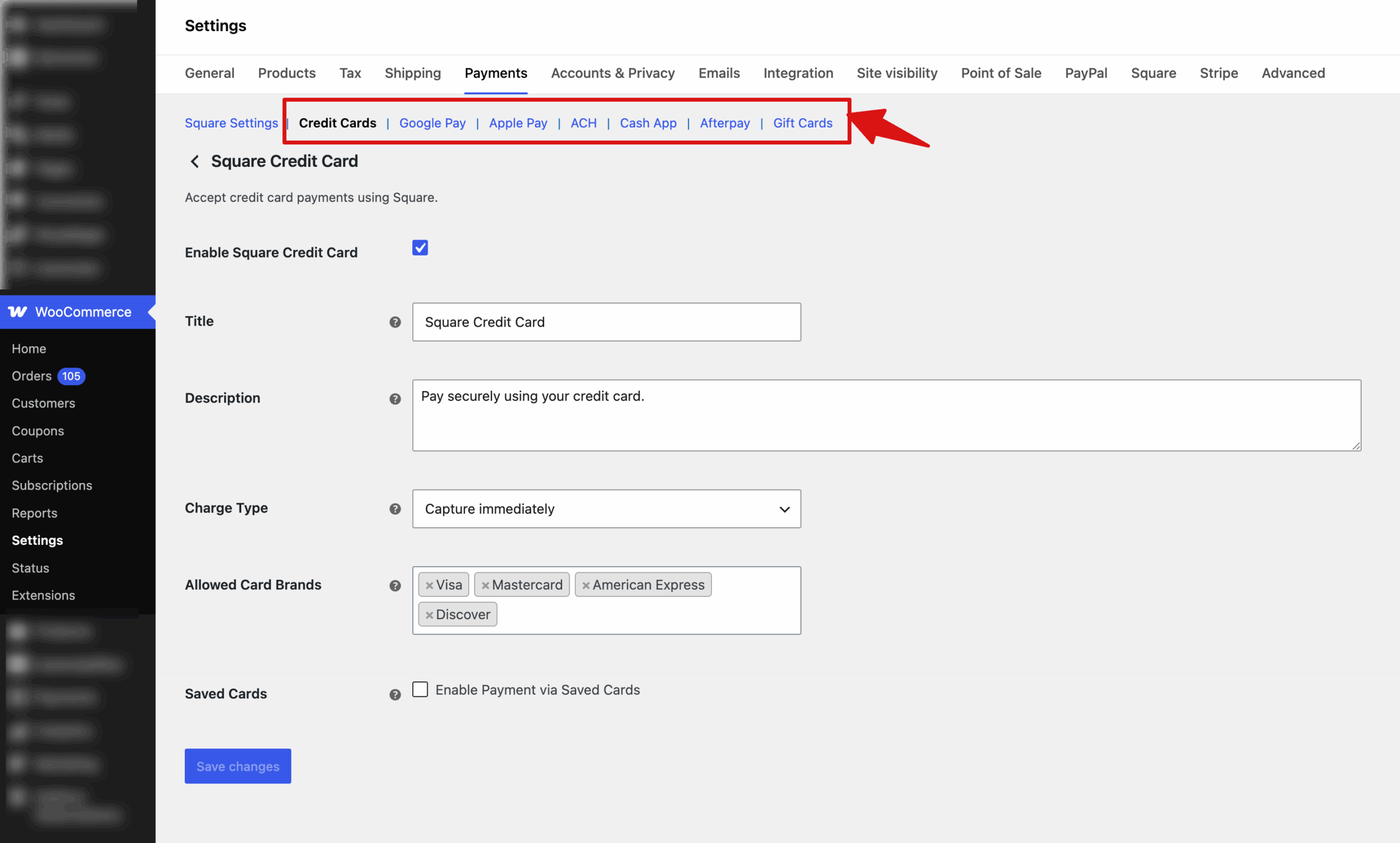Open the Site visibility tab

click(x=897, y=73)
